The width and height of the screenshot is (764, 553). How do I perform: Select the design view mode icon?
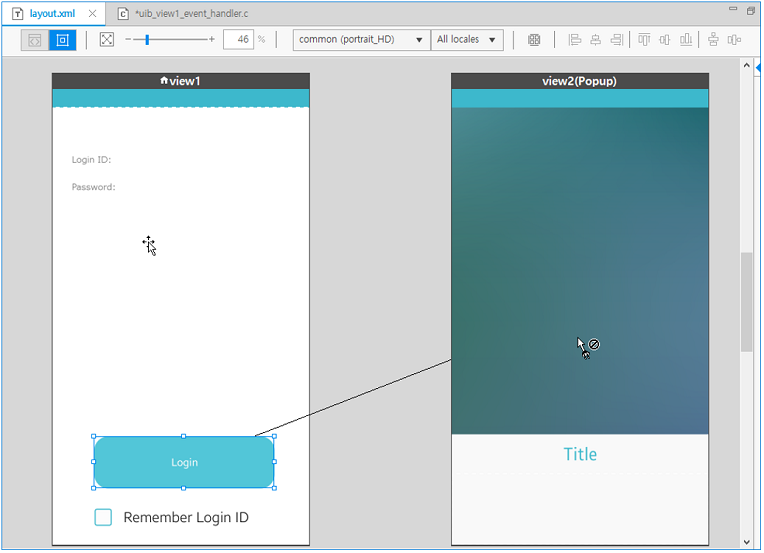63,40
